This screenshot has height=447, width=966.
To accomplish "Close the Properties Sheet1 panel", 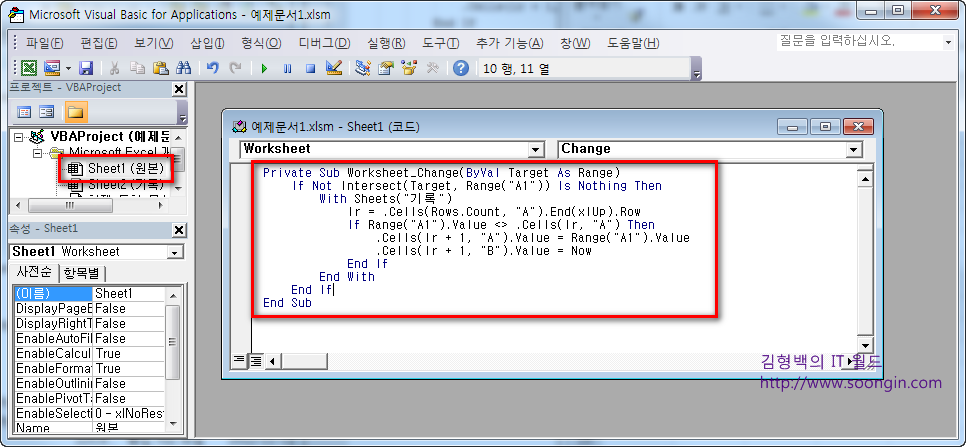I will 179,230.
